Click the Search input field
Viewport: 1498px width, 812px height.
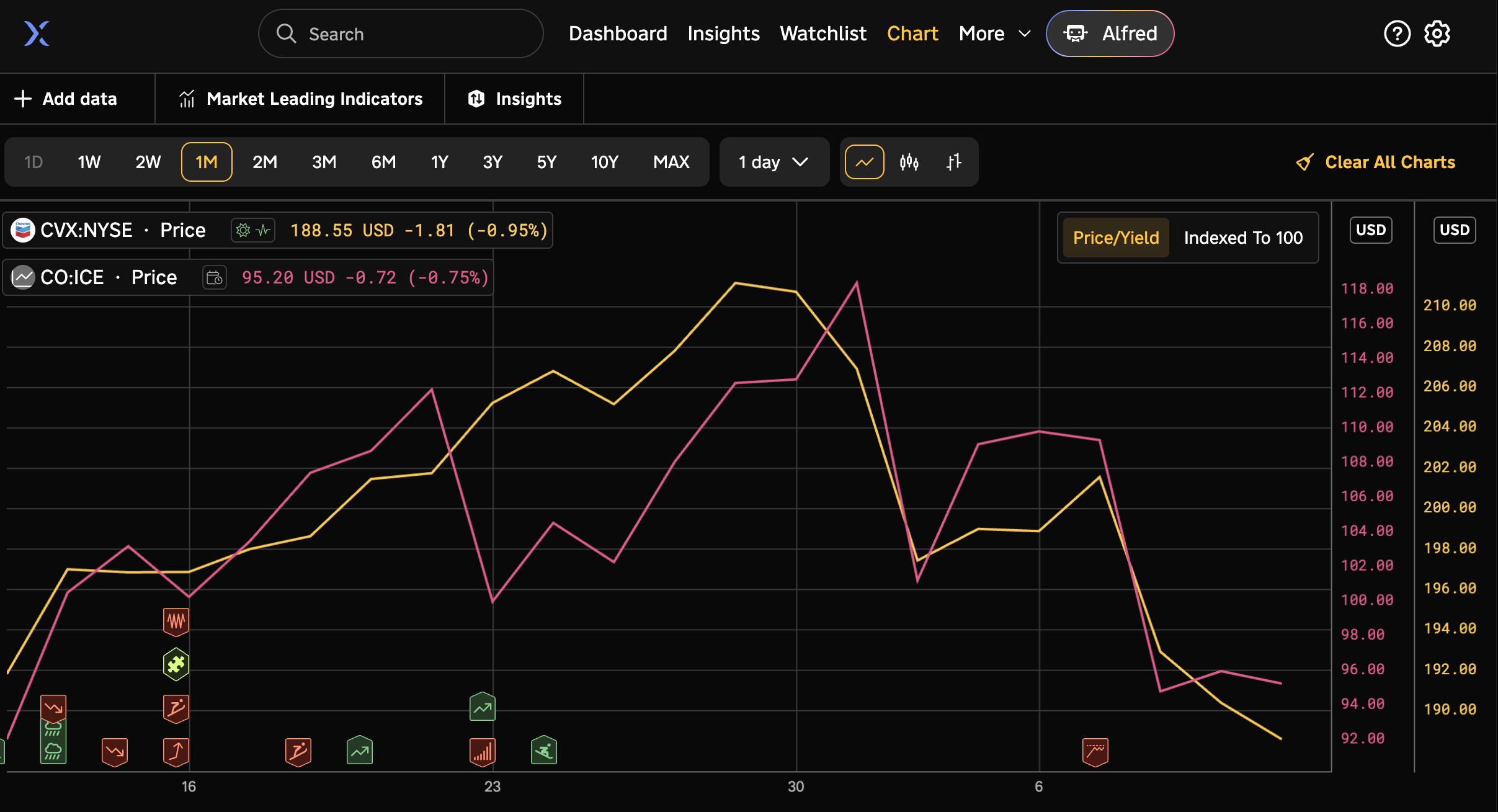point(401,33)
